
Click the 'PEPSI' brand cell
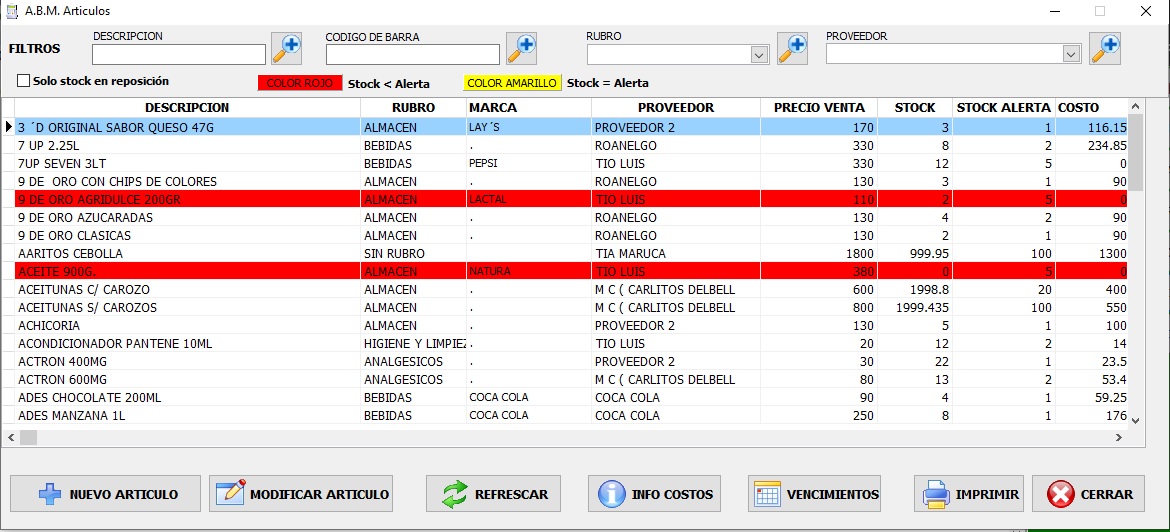(x=529, y=163)
